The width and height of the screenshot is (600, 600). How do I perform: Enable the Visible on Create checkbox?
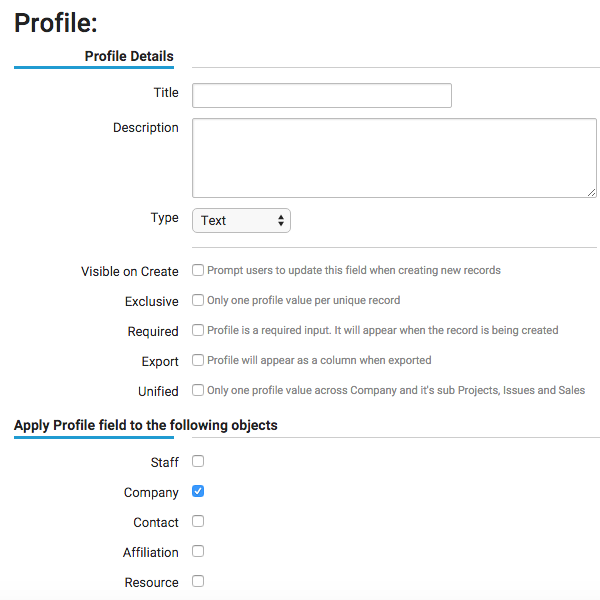click(x=198, y=270)
